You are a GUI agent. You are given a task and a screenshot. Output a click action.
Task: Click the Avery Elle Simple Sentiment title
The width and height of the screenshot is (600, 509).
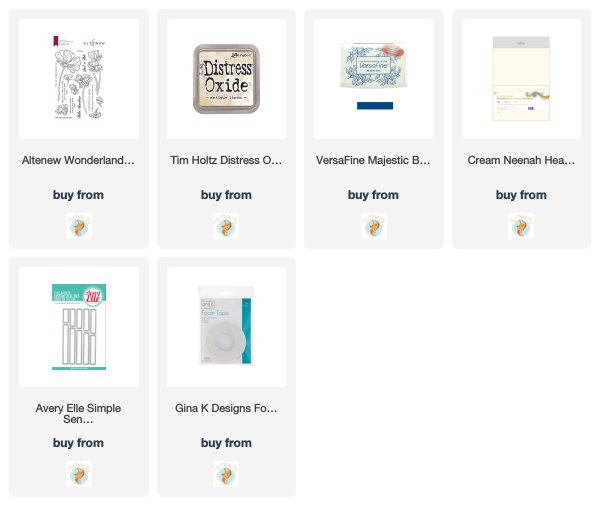[x=78, y=413]
